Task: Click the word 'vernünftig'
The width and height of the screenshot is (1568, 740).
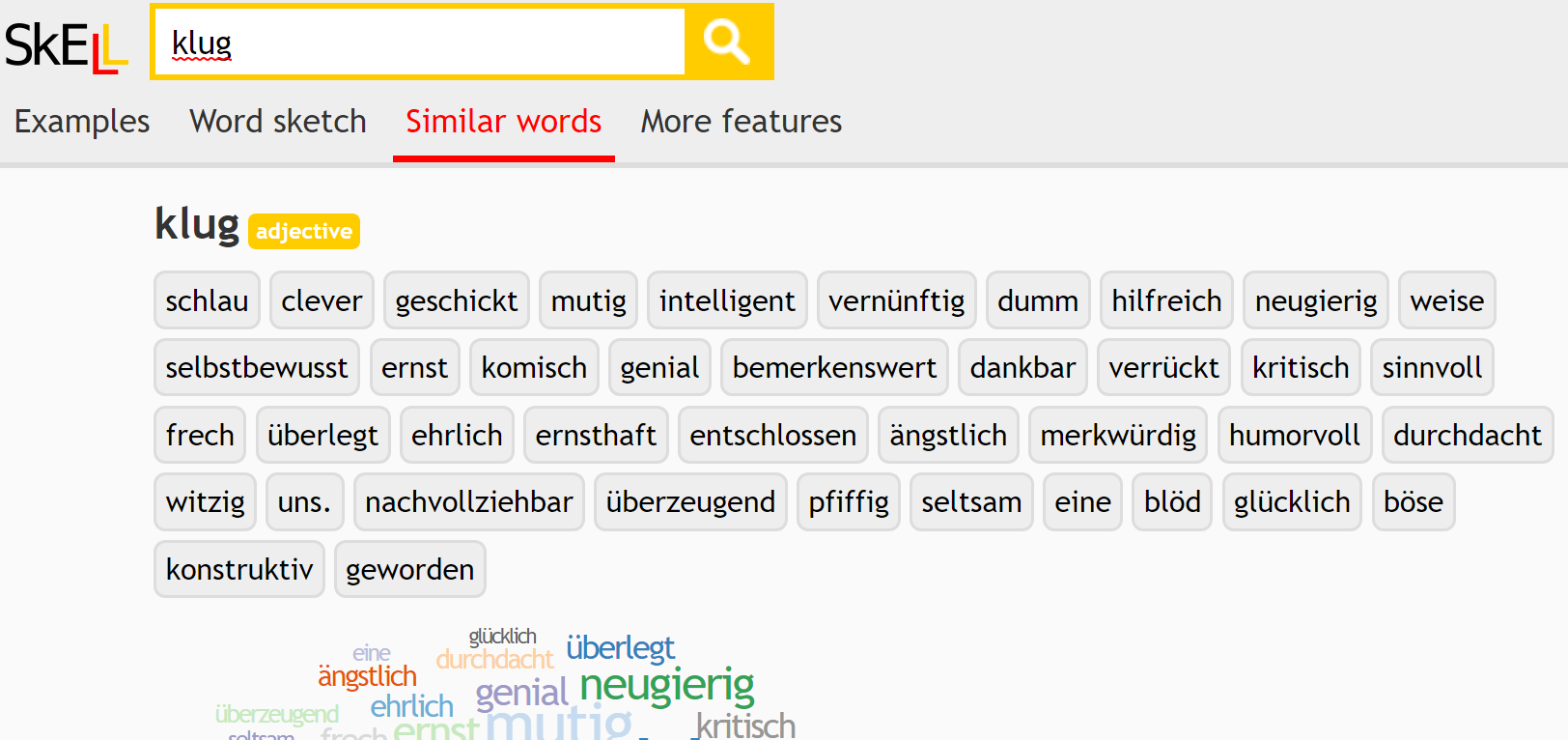Action: click(896, 300)
